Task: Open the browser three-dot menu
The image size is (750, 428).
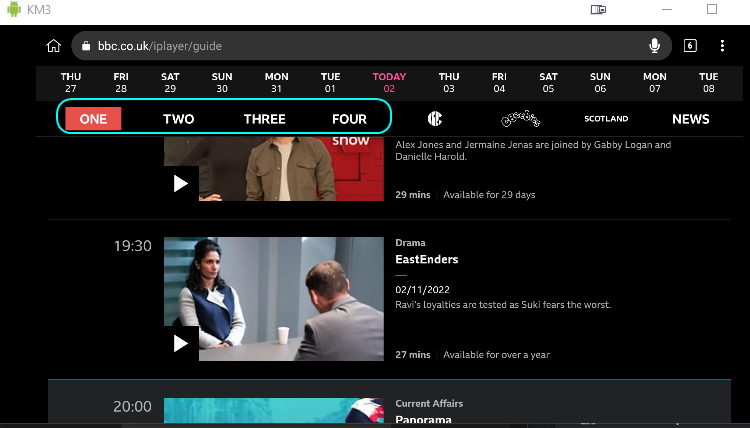Action: (722, 46)
